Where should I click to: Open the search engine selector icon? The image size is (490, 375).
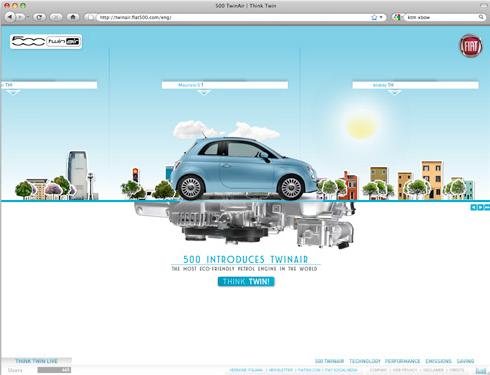click(397, 17)
